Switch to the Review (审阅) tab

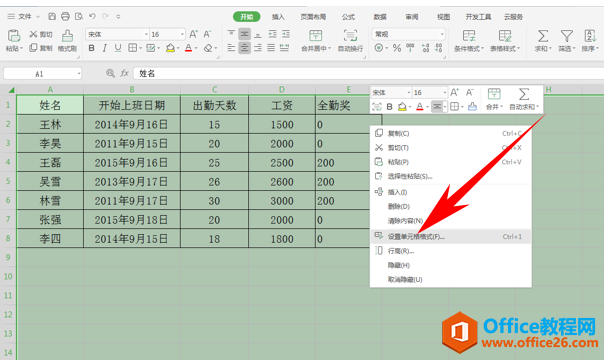tap(411, 17)
